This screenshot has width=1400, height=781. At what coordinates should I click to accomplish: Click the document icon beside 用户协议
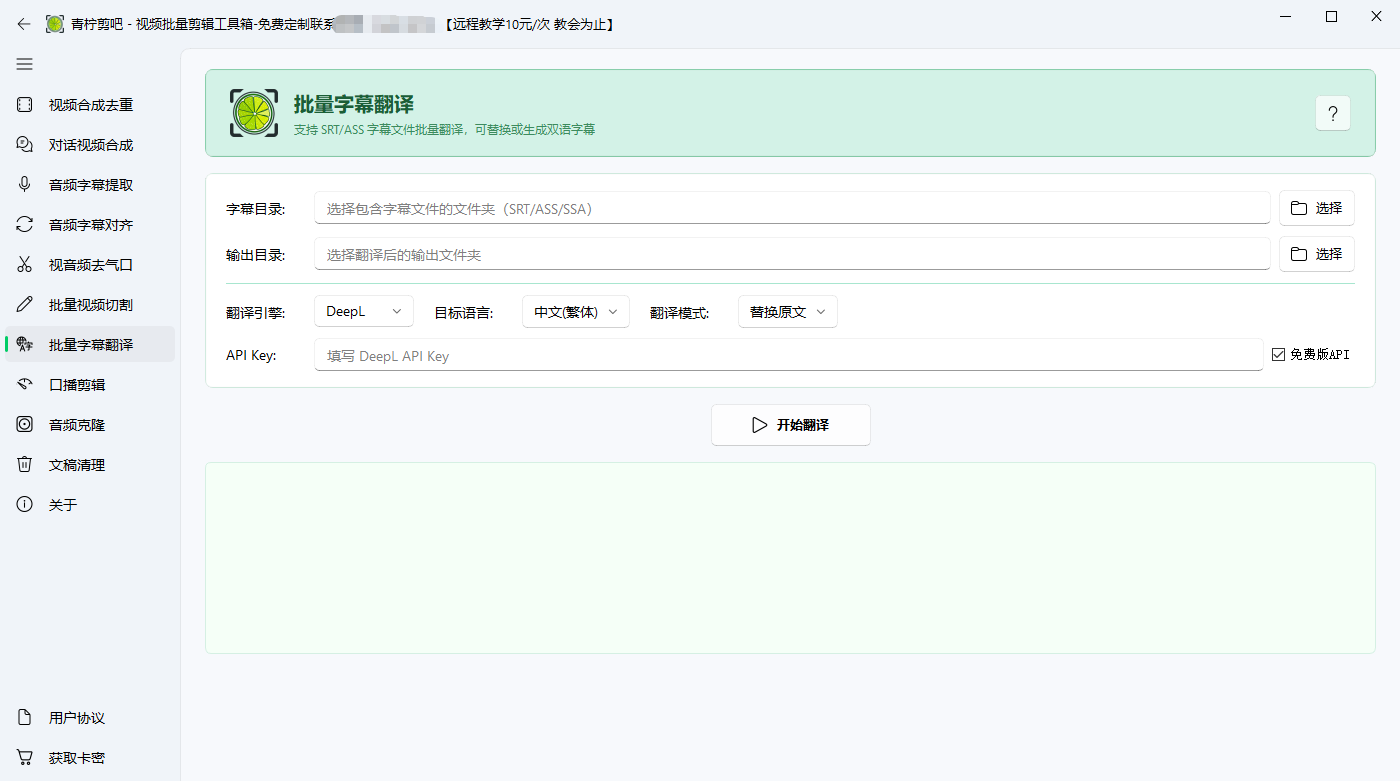[25, 717]
